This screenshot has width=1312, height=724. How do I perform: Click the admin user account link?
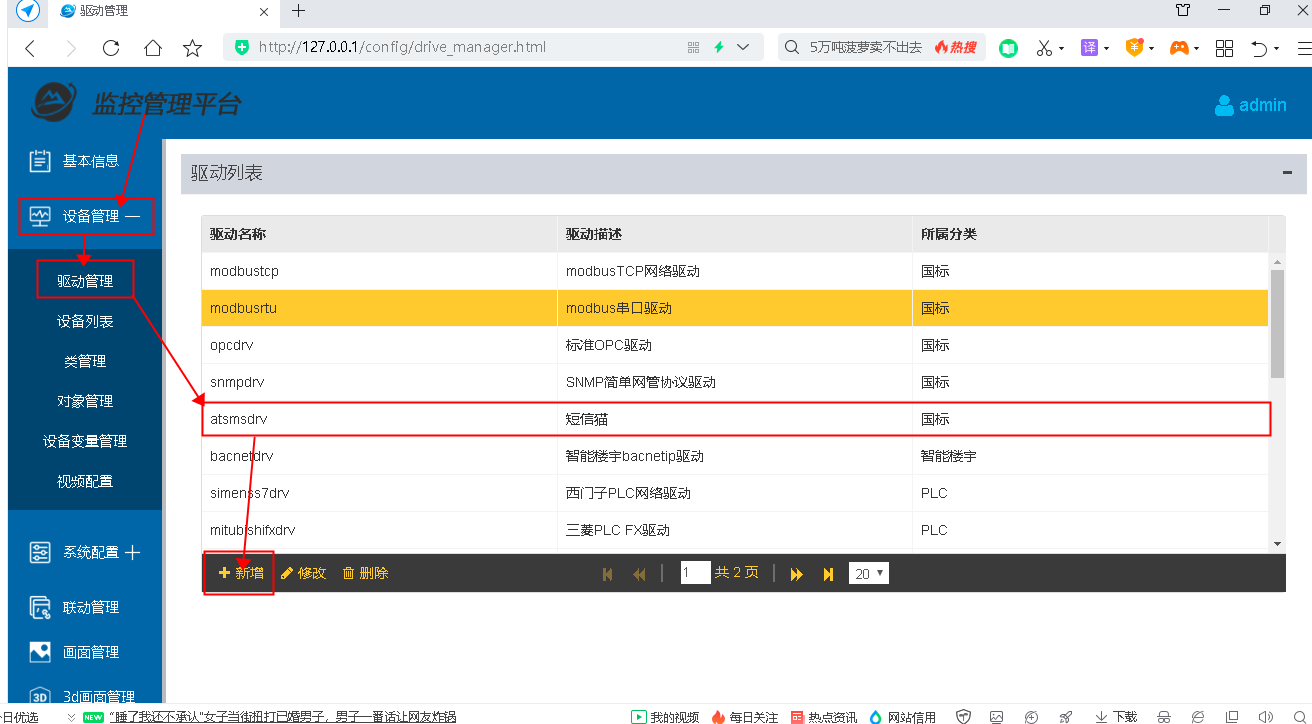point(1250,104)
